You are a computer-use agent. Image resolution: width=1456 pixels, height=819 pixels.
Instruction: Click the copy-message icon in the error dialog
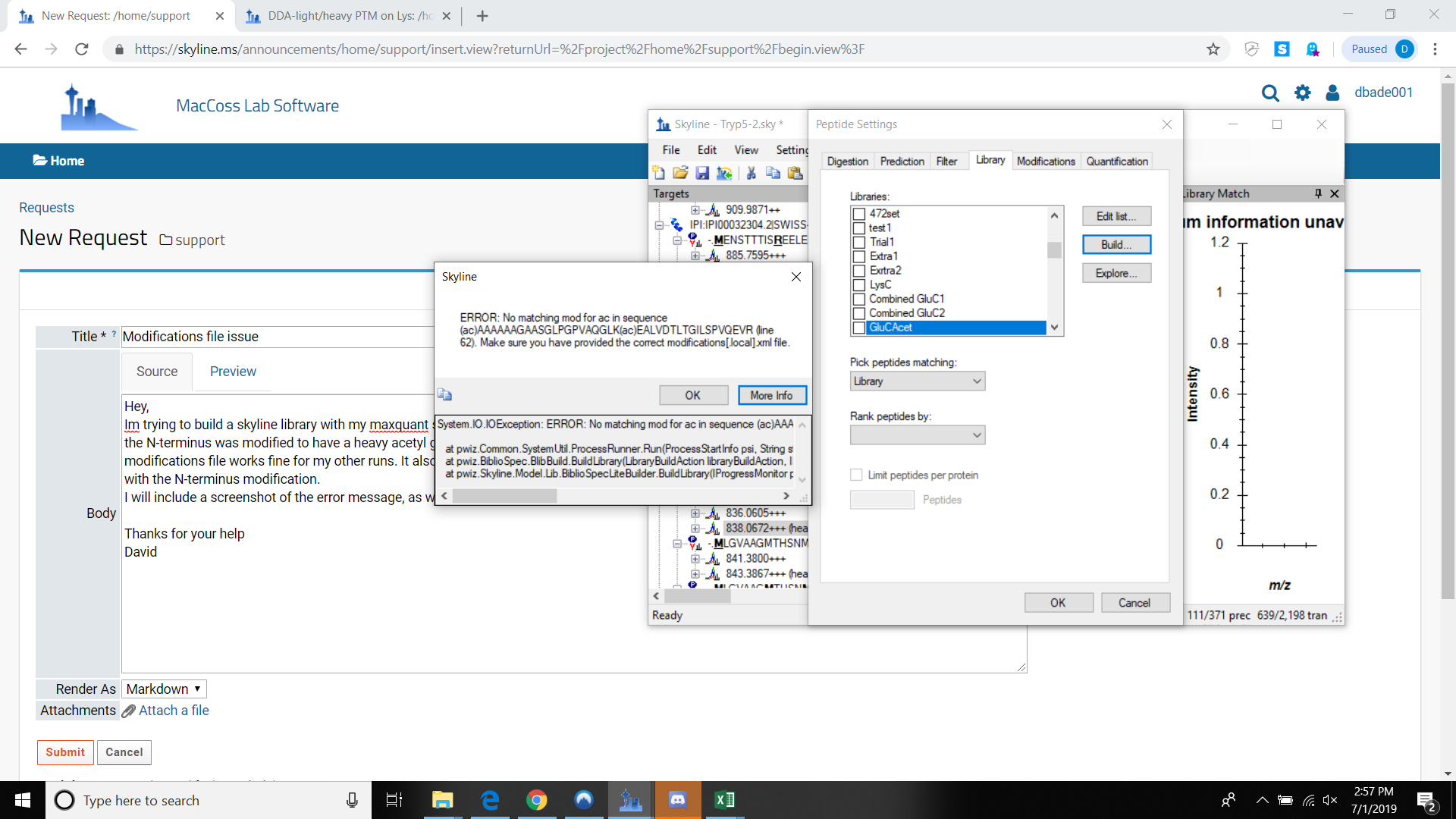(x=445, y=394)
